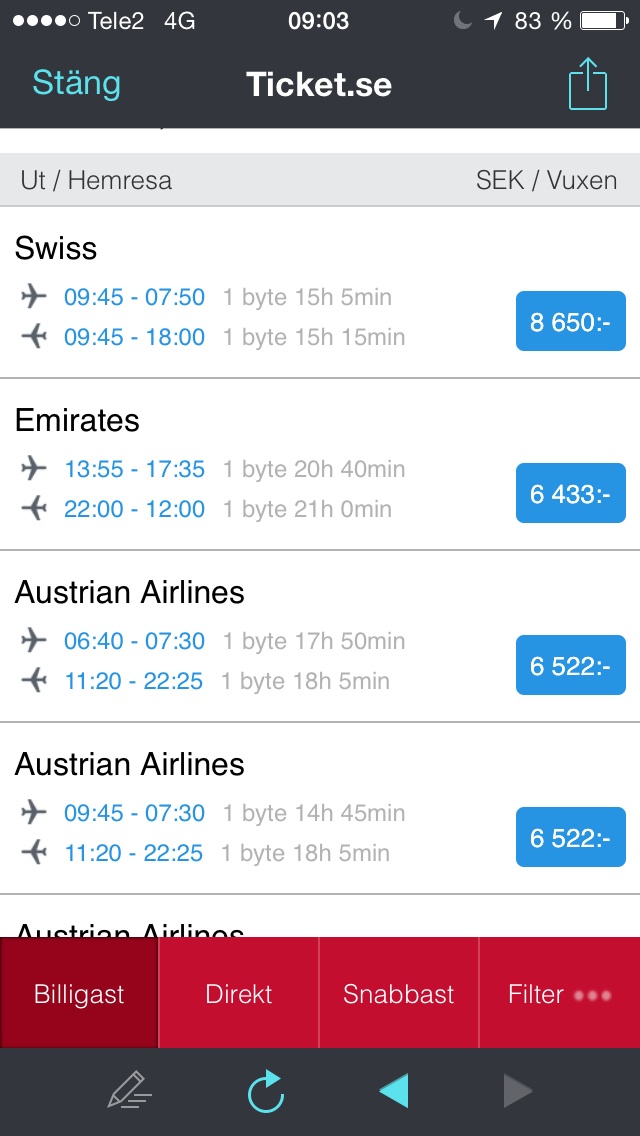Sort by Snabbast tab
Screen dimensions: 640x1136
click(398, 994)
